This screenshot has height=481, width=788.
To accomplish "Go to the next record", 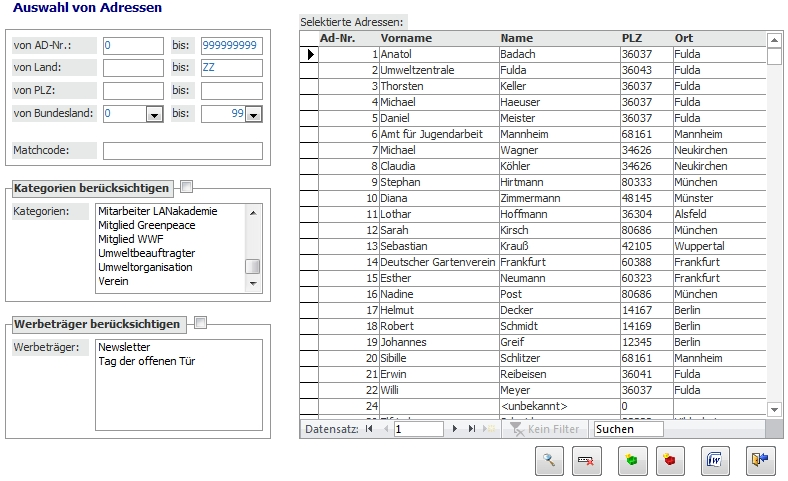I will 457,428.
